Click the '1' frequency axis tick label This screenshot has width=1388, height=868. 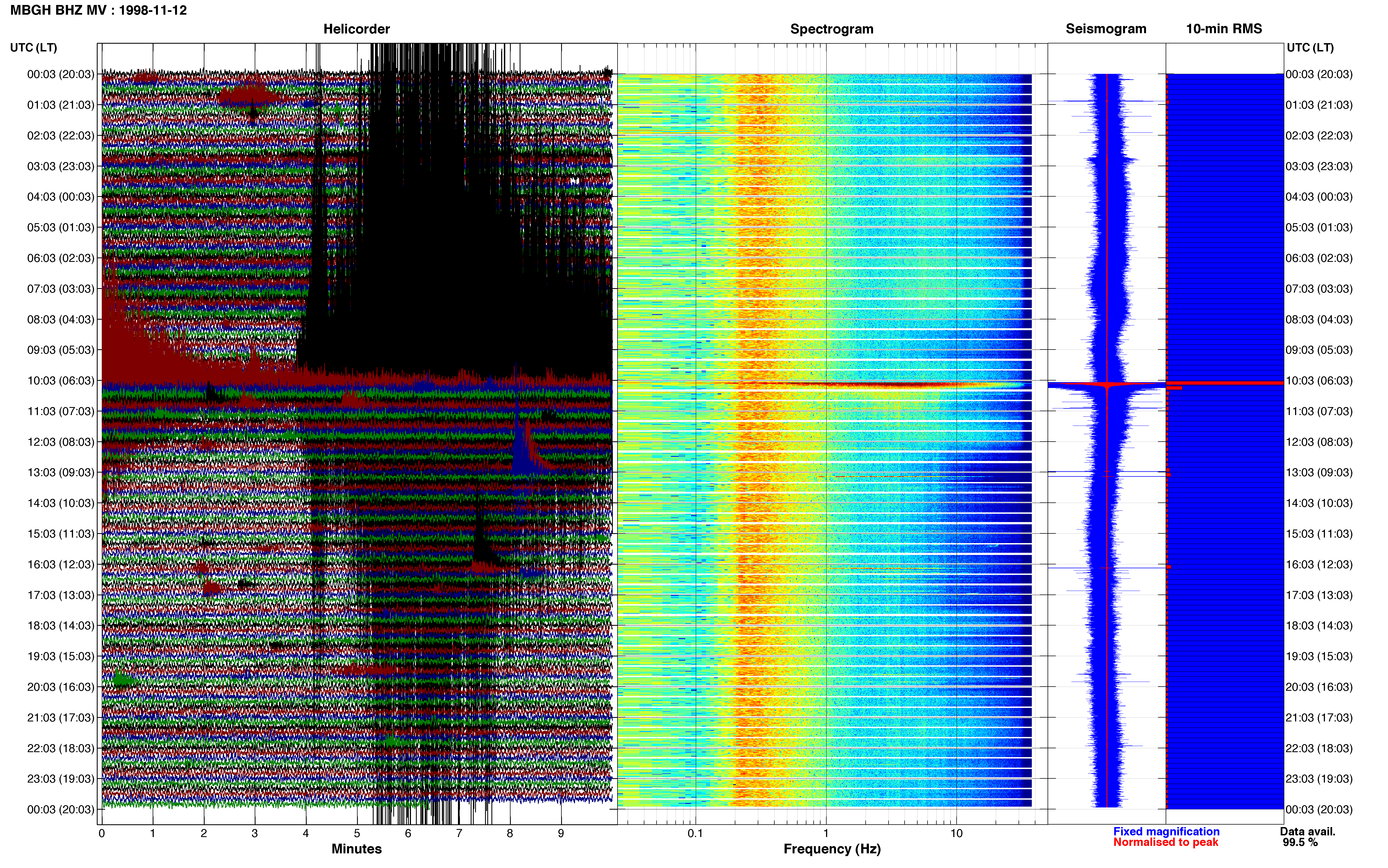[x=826, y=833]
